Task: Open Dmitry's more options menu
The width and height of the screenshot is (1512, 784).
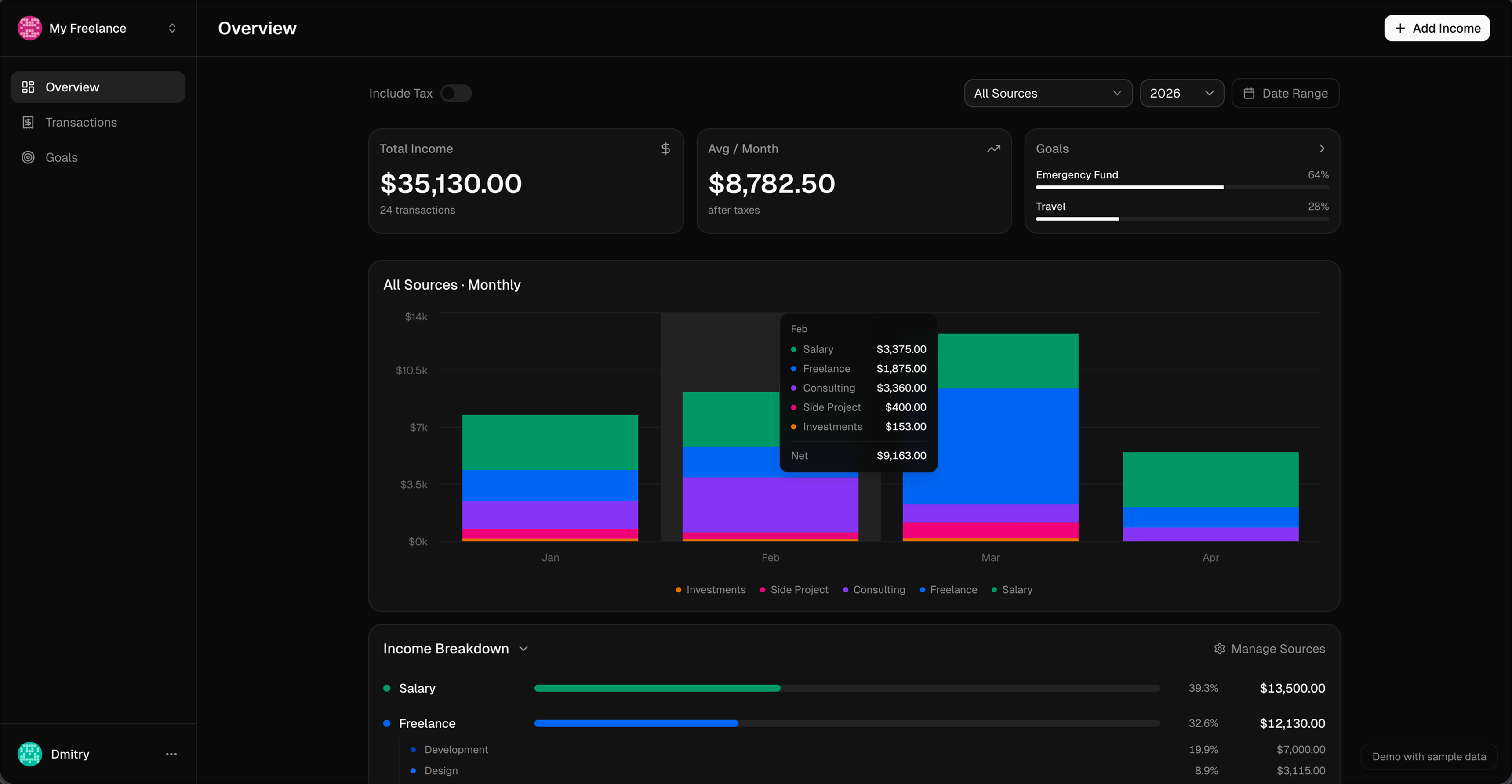Action: pyautogui.click(x=171, y=754)
